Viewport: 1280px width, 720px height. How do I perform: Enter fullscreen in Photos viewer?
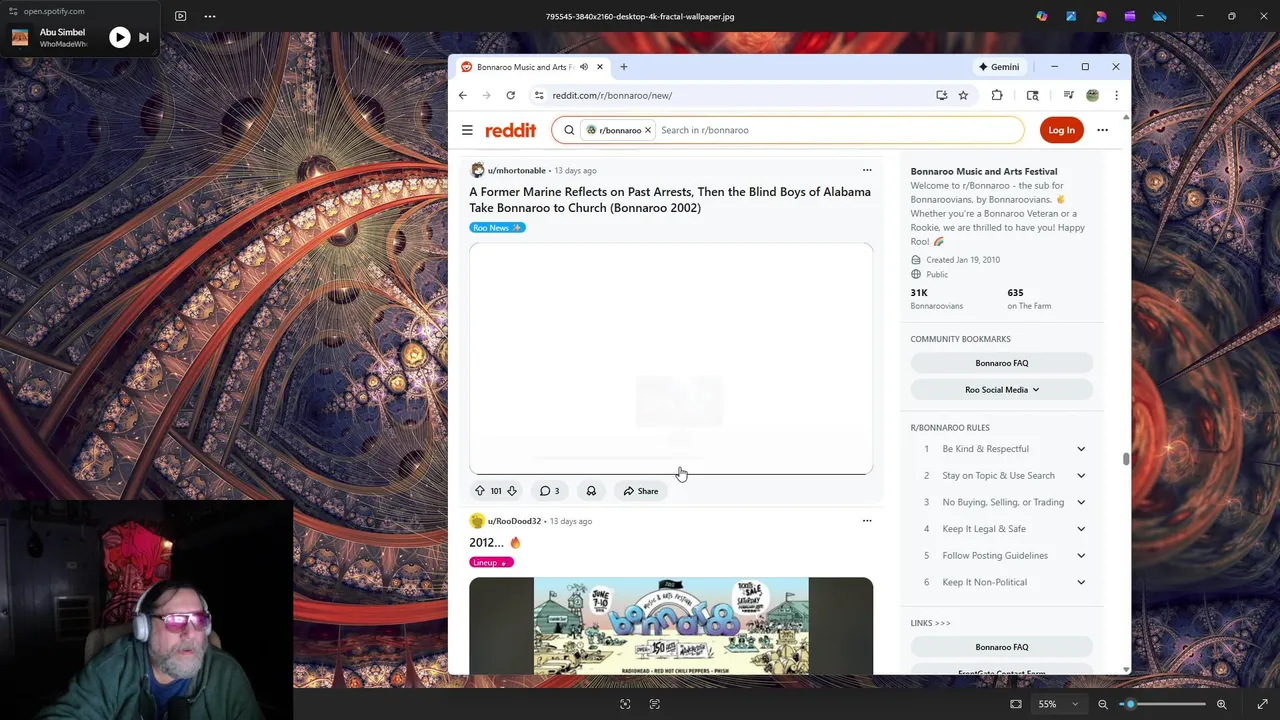[1262, 704]
